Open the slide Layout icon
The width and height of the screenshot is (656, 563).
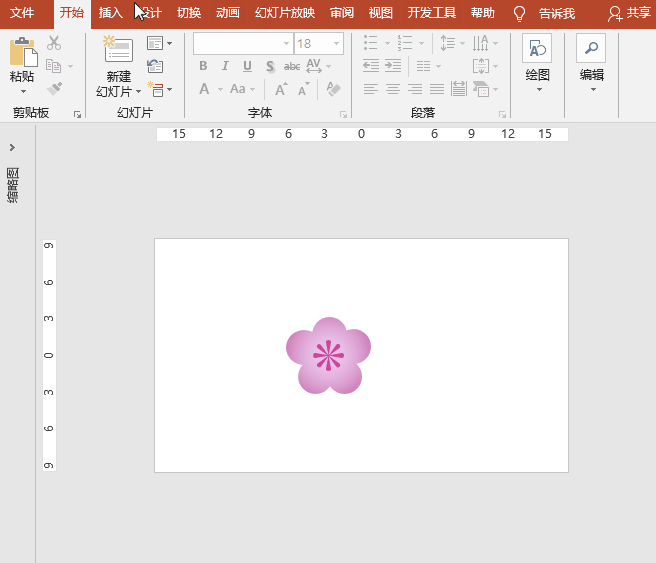(x=155, y=43)
